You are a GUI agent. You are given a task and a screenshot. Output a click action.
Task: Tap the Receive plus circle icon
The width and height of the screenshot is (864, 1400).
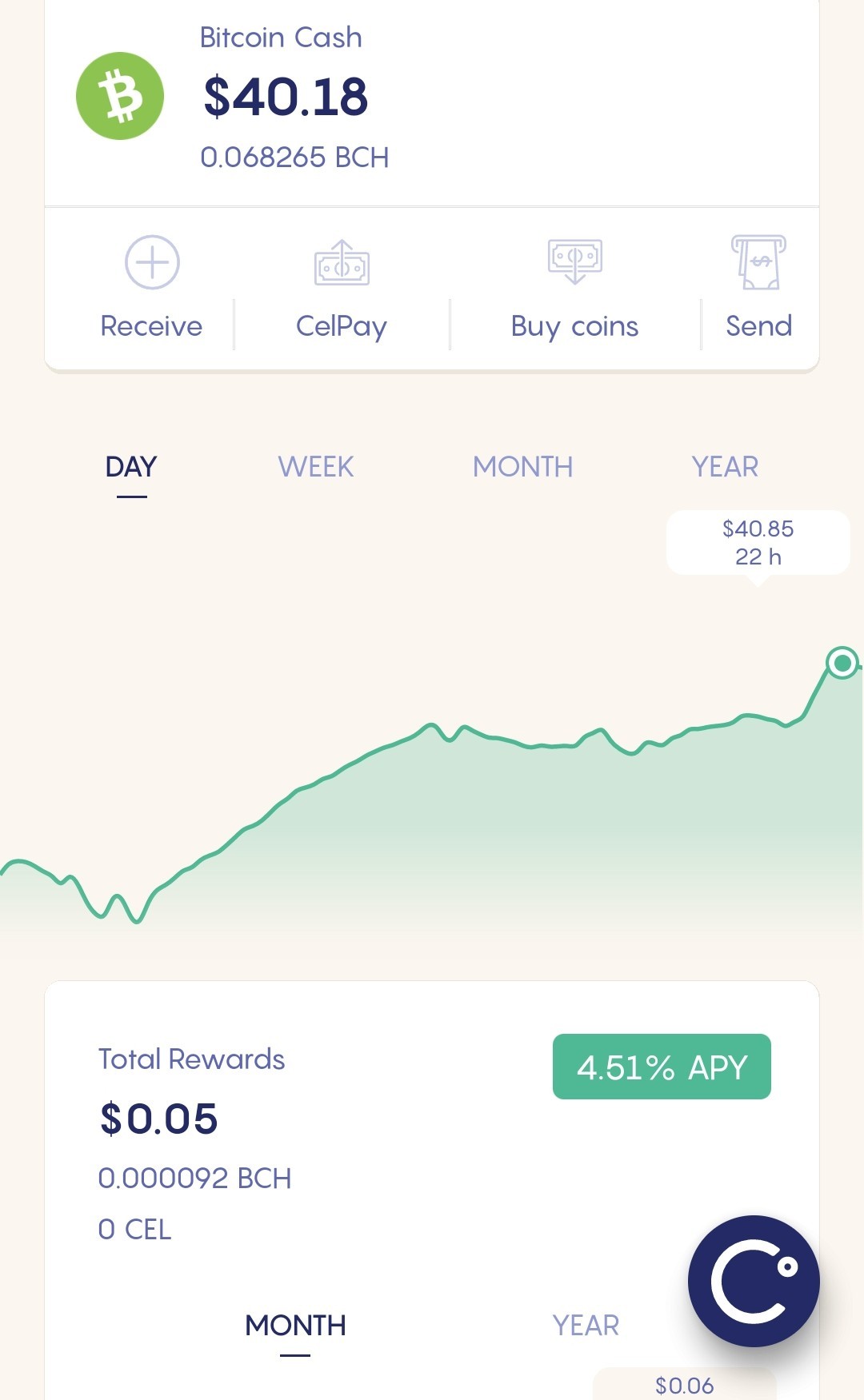(x=152, y=262)
